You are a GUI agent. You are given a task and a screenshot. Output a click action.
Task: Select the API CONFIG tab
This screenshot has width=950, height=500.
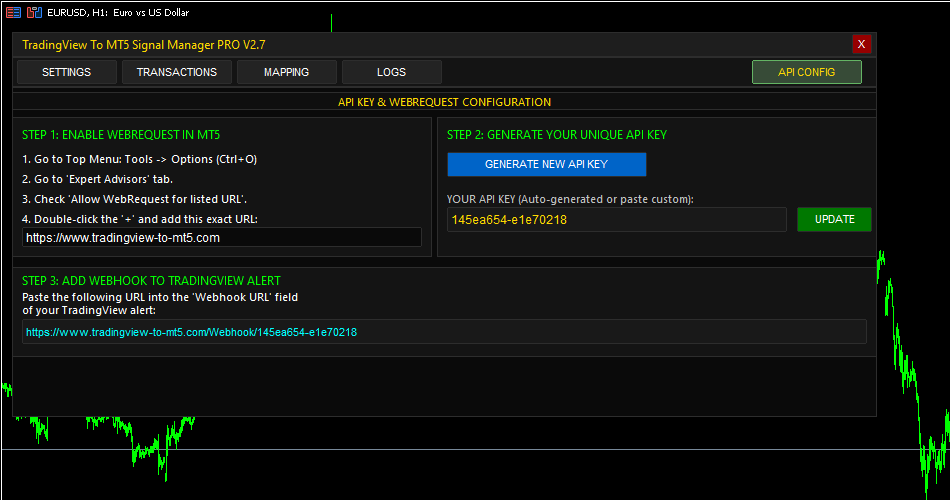coord(806,72)
